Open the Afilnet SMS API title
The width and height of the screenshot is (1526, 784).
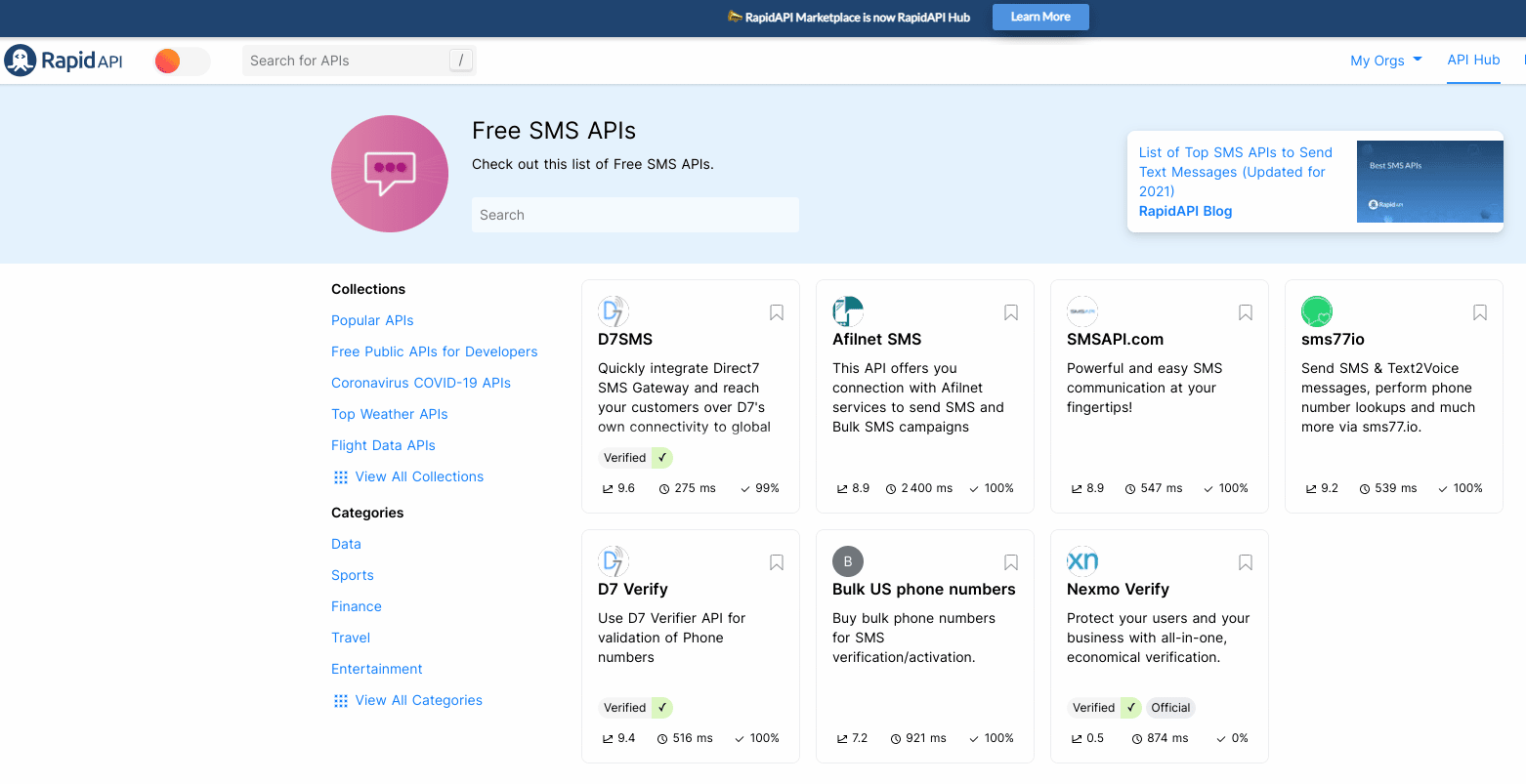pyautogui.click(x=877, y=340)
